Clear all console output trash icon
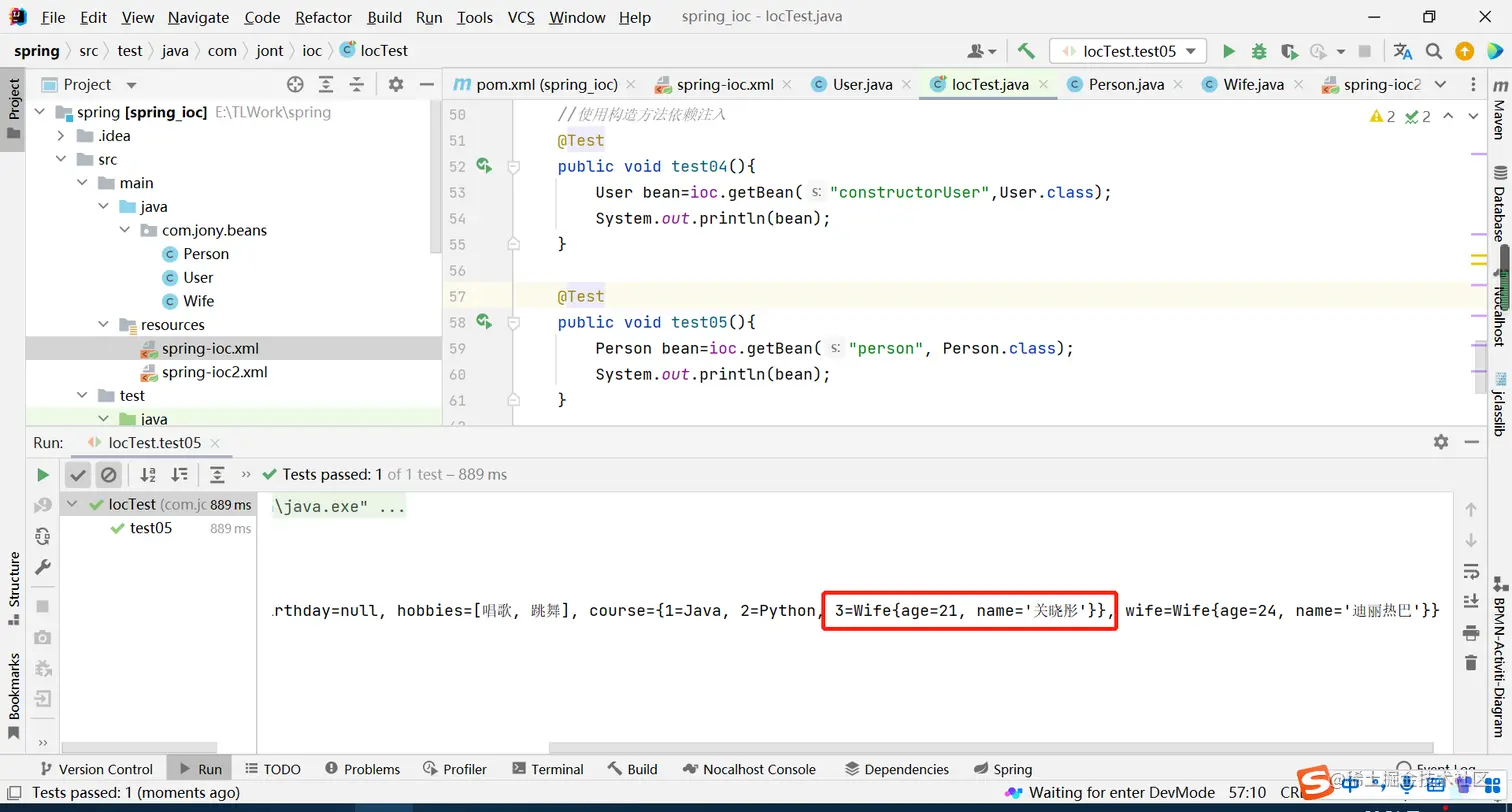This screenshot has width=1512, height=812. (1470, 662)
